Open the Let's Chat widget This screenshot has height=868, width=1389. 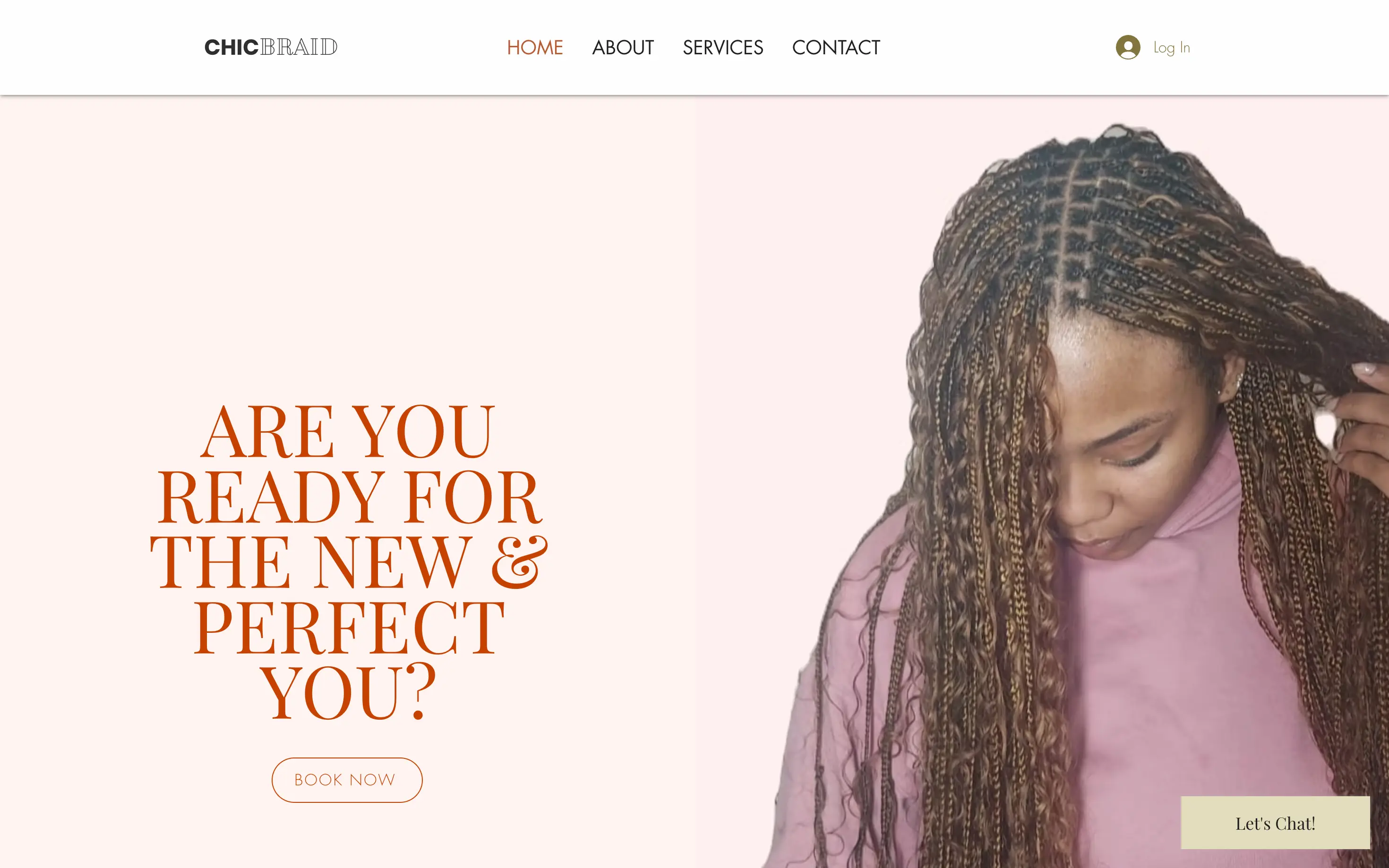[x=1275, y=823]
